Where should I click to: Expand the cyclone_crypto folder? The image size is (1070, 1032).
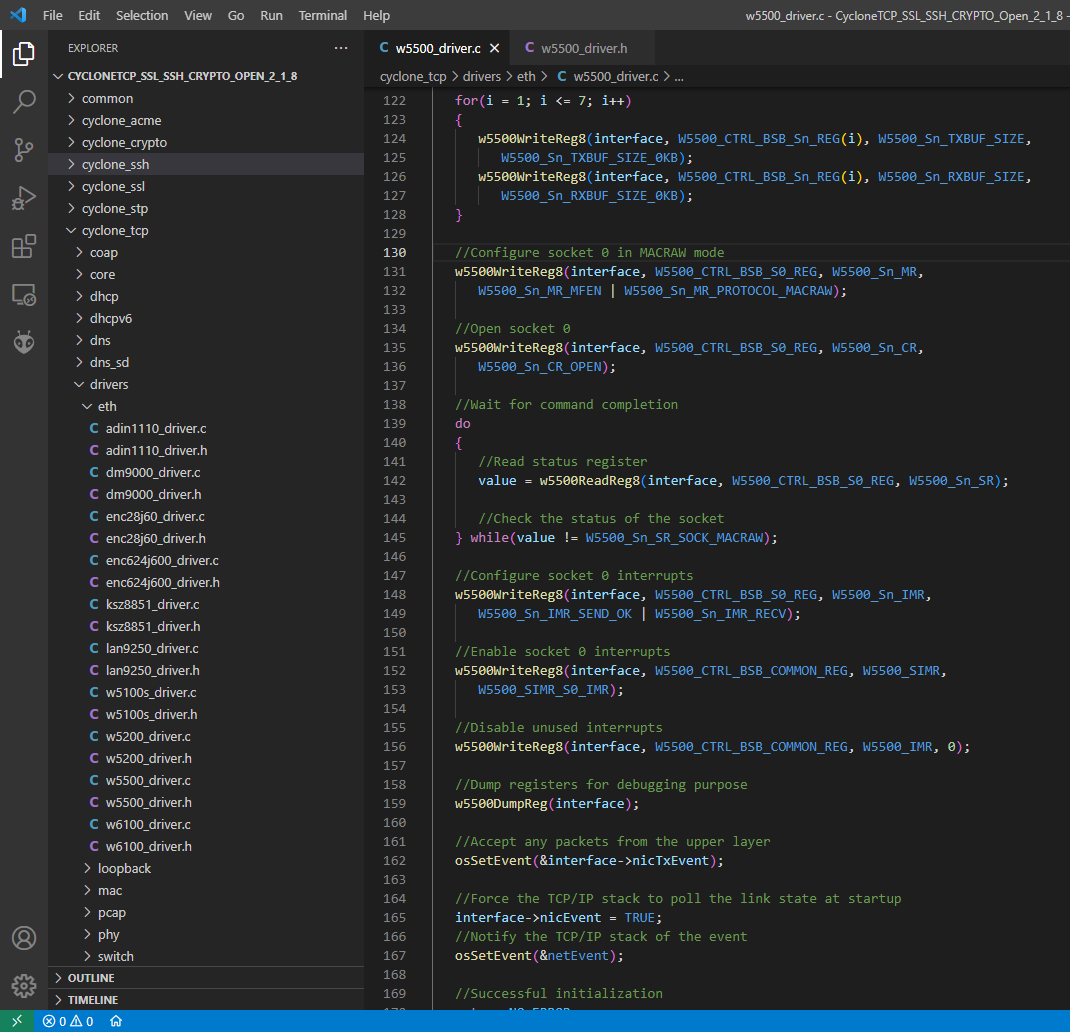[206, 142]
